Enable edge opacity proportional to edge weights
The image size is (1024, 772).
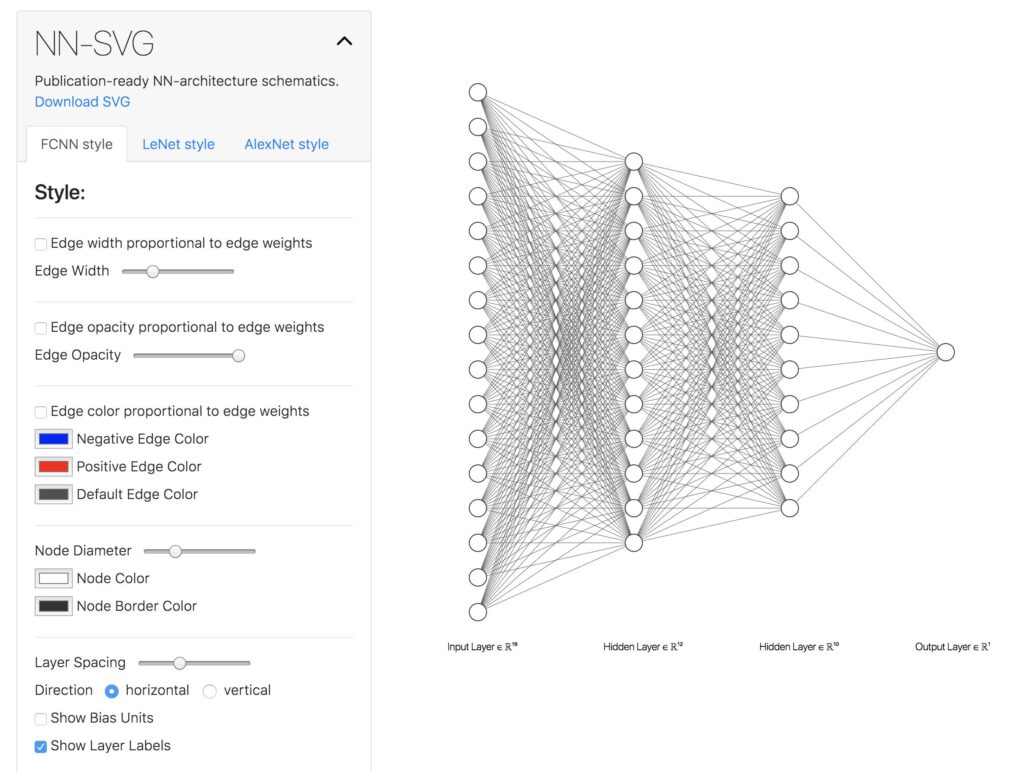[x=40, y=327]
